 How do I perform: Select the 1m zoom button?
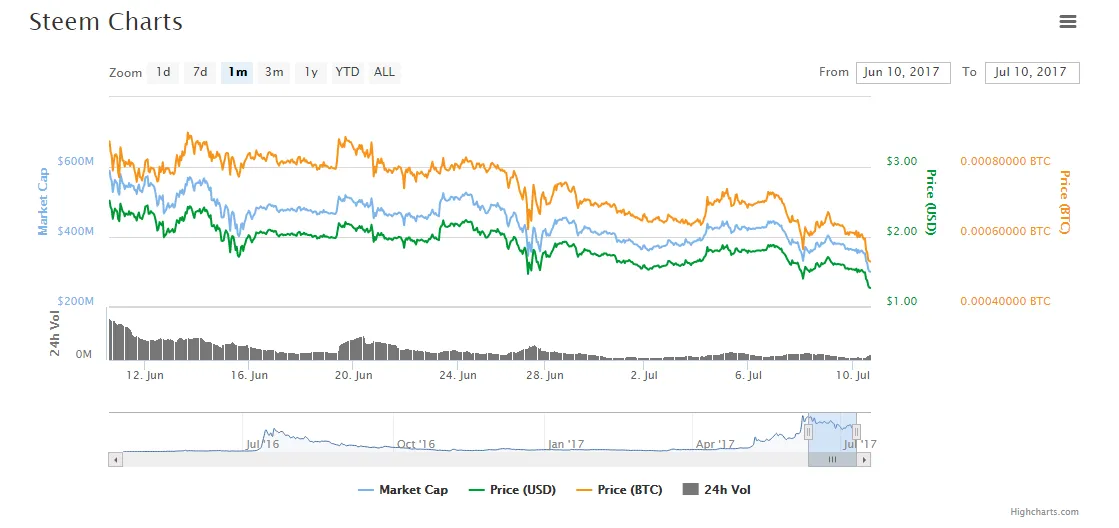pyautogui.click(x=237, y=72)
